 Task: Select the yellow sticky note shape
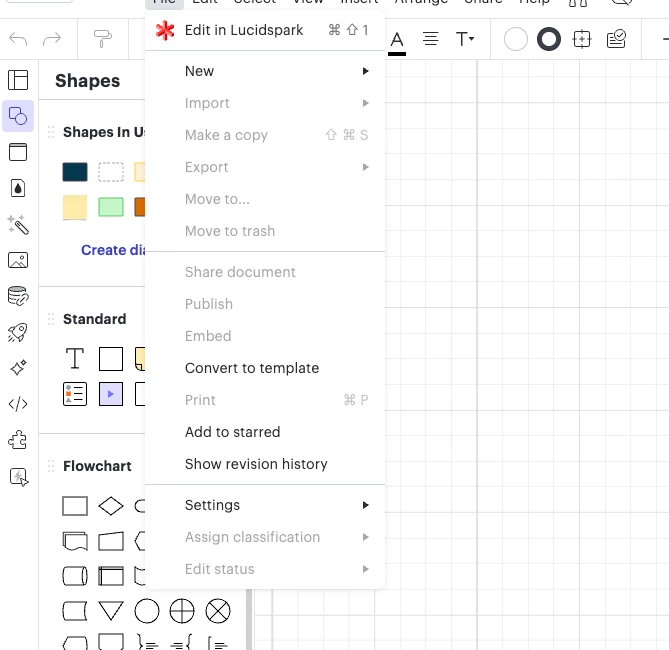coord(75,207)
